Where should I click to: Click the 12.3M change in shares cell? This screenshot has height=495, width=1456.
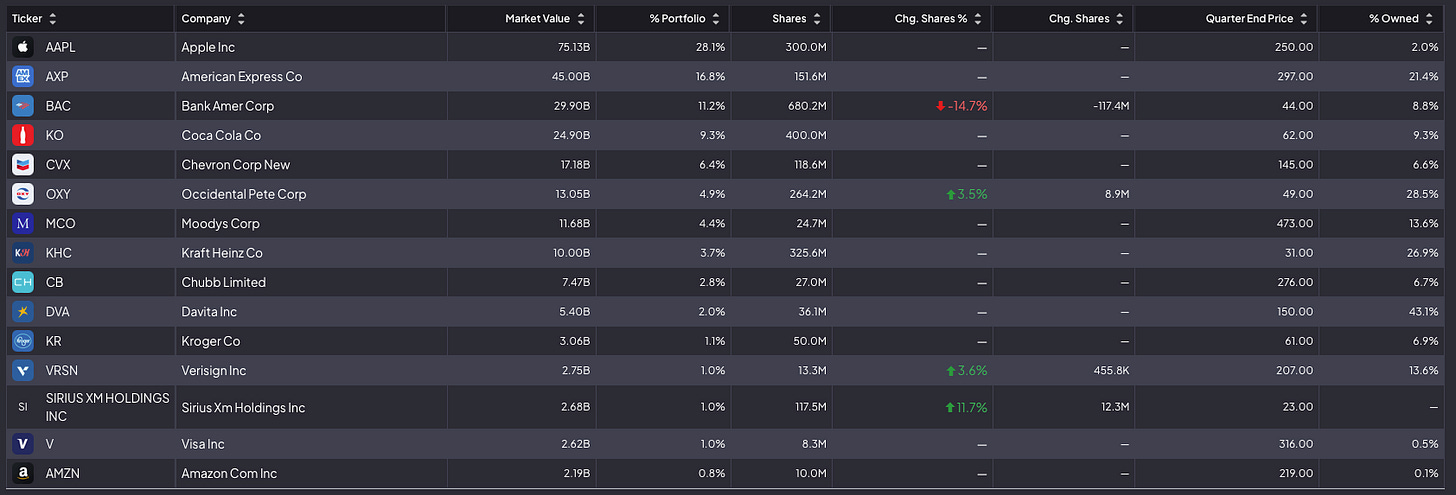point(1114,407)
